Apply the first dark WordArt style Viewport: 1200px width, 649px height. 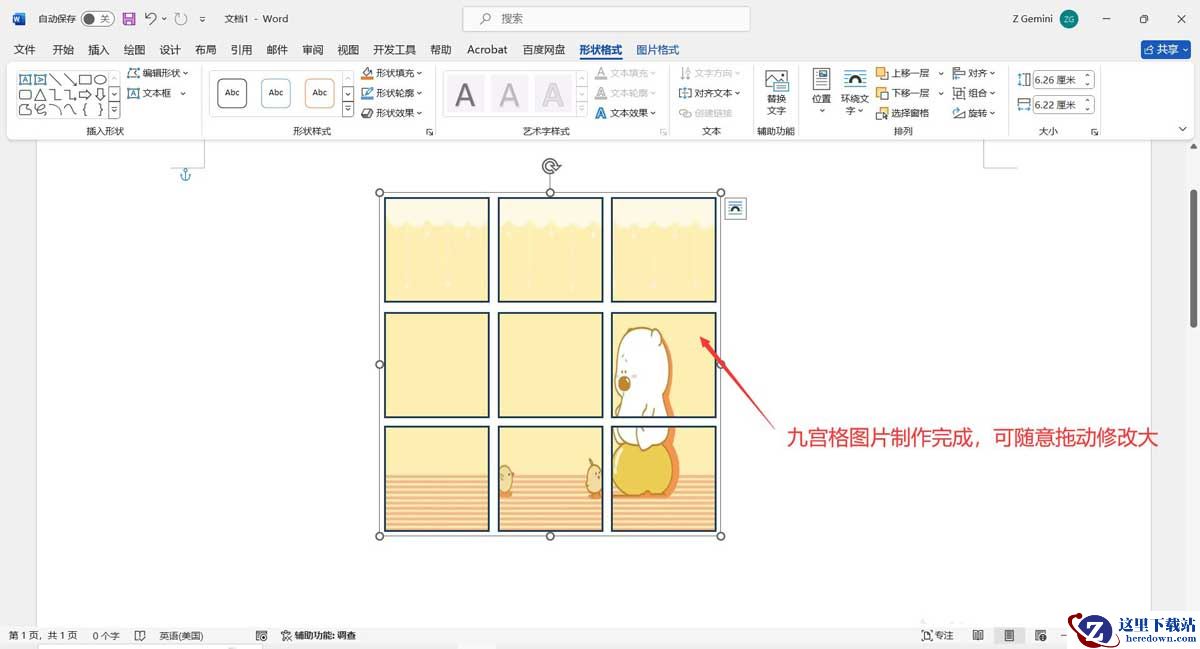pos(465,95)
